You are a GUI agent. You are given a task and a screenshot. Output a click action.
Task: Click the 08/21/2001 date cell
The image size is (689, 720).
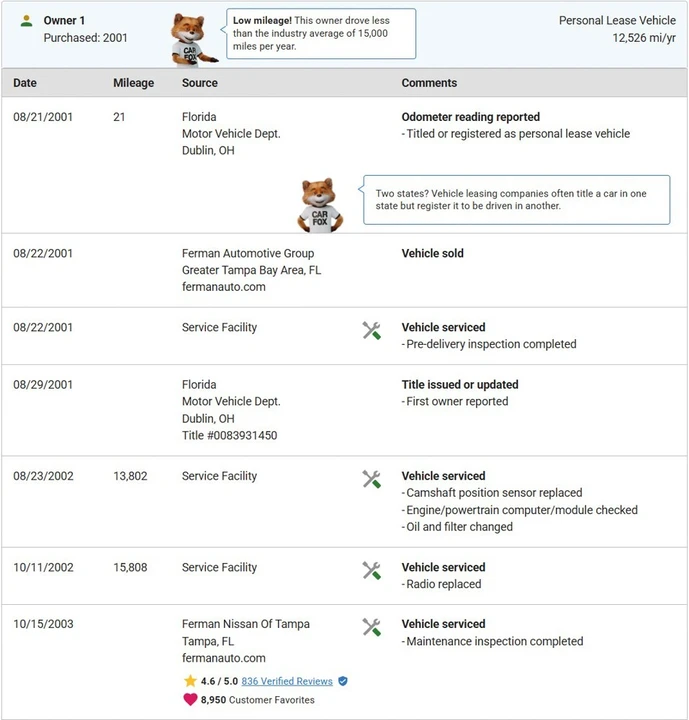43,117
